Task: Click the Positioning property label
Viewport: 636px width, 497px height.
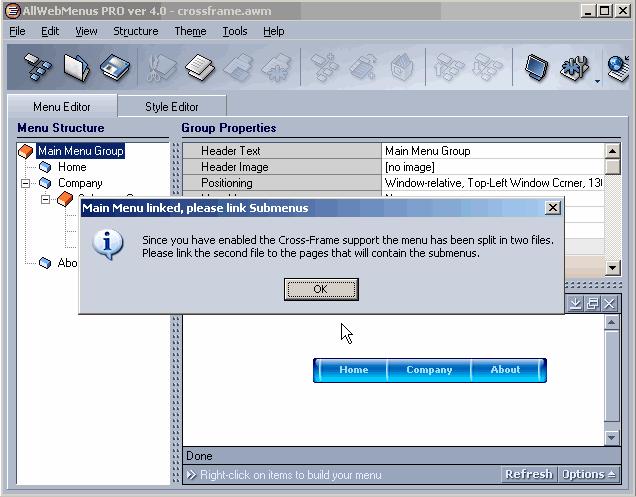Action: coord(227,183)
